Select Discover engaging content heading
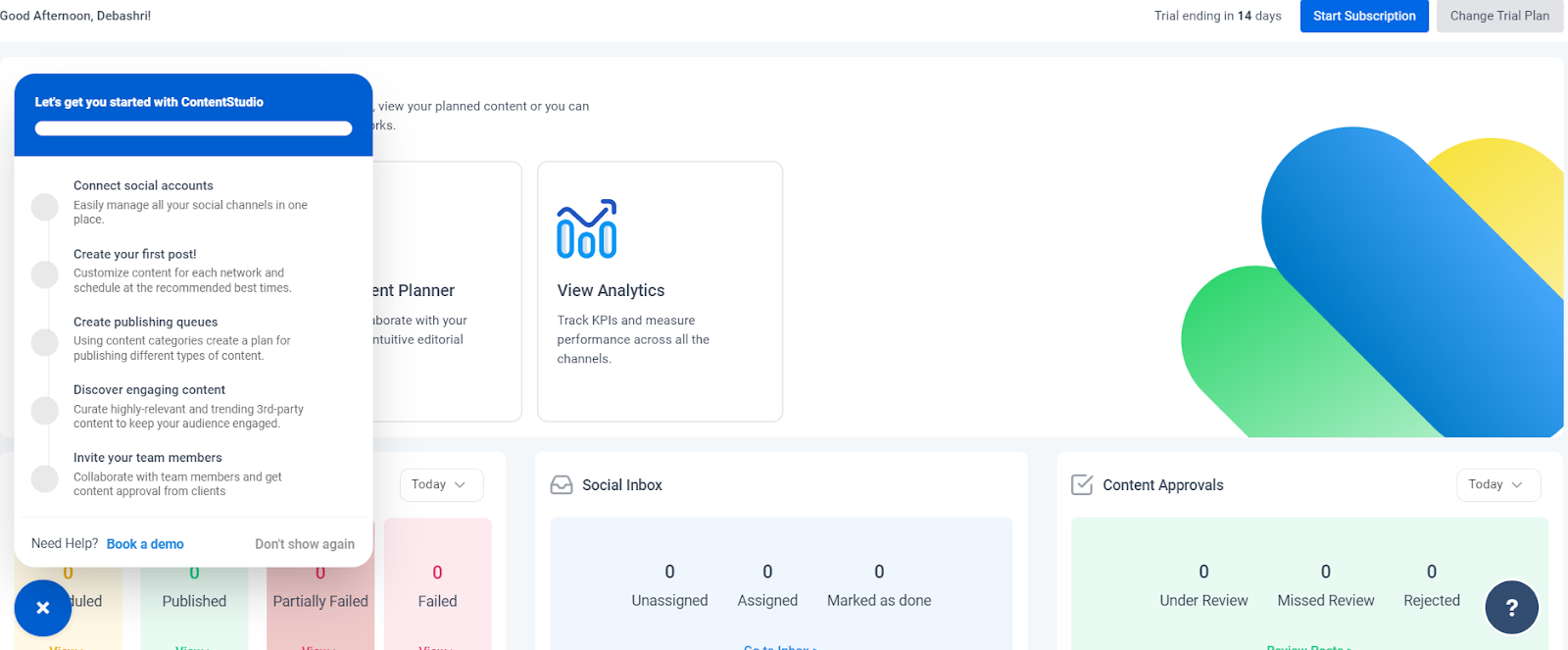The height and width of the screenshot is (650, 1568). (x=149, y=389)
